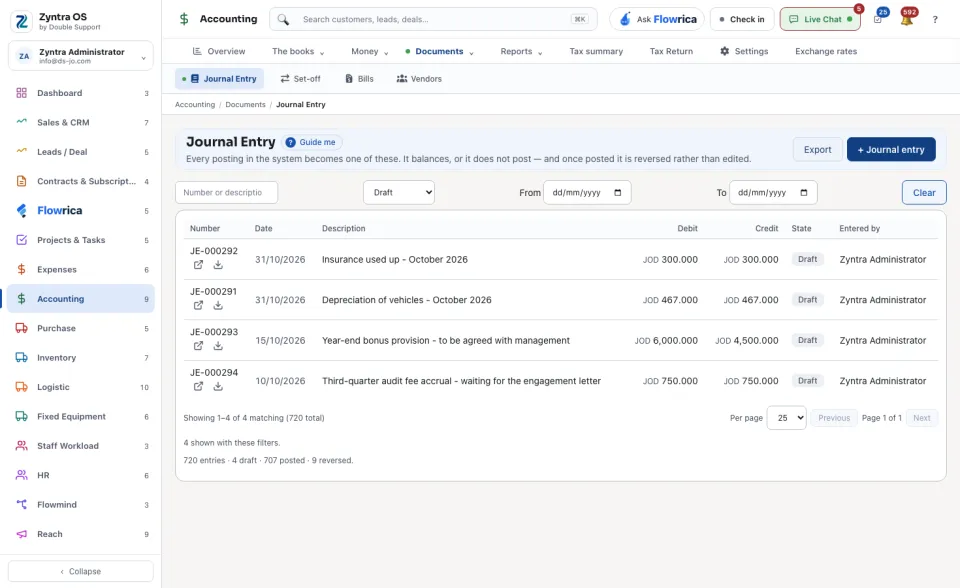Image resolution: width=960 pixels, height=588 pixels.
Task: Expand The books menu
Action: tap(298, 51)
